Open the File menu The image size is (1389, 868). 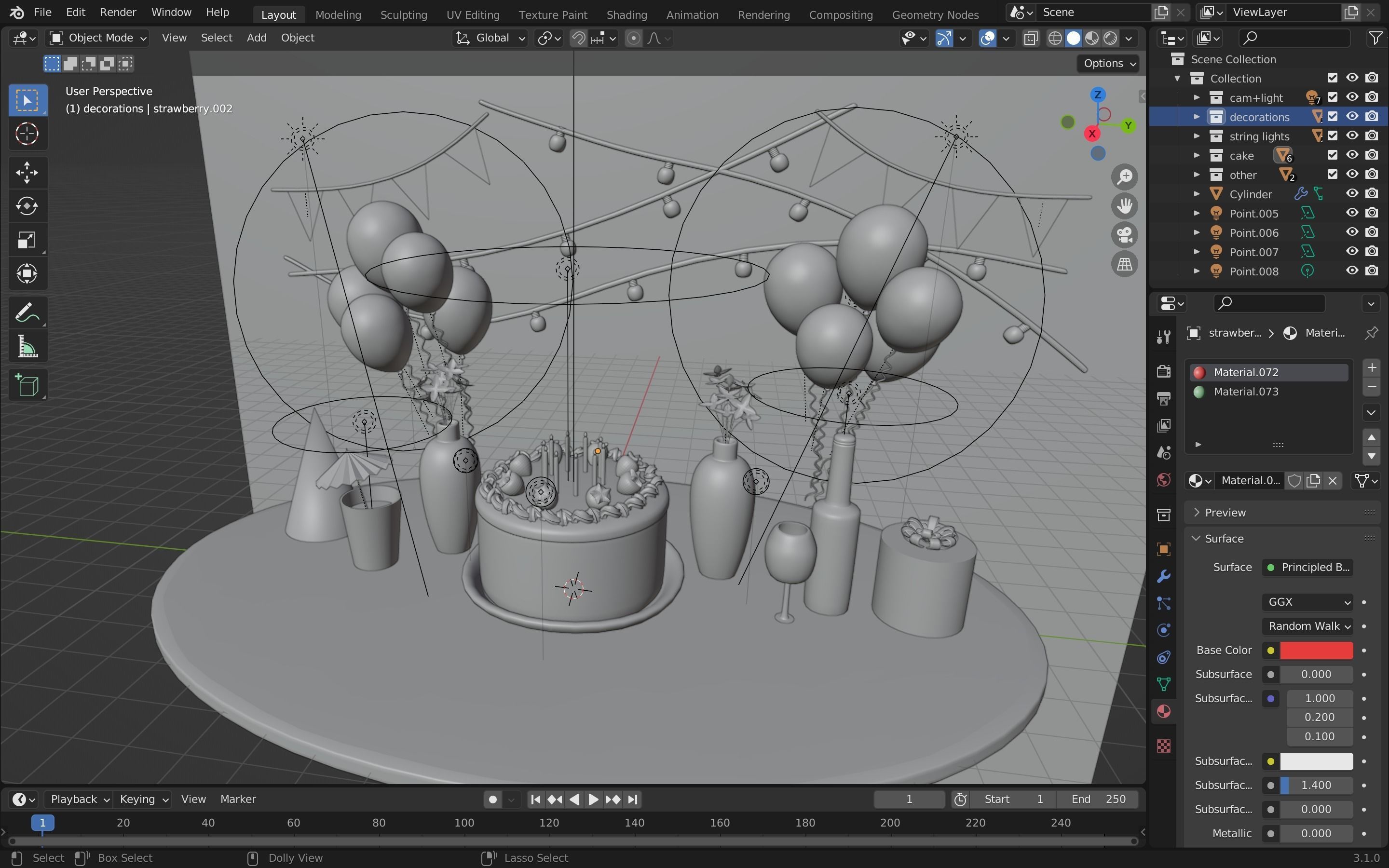(42, 12)
